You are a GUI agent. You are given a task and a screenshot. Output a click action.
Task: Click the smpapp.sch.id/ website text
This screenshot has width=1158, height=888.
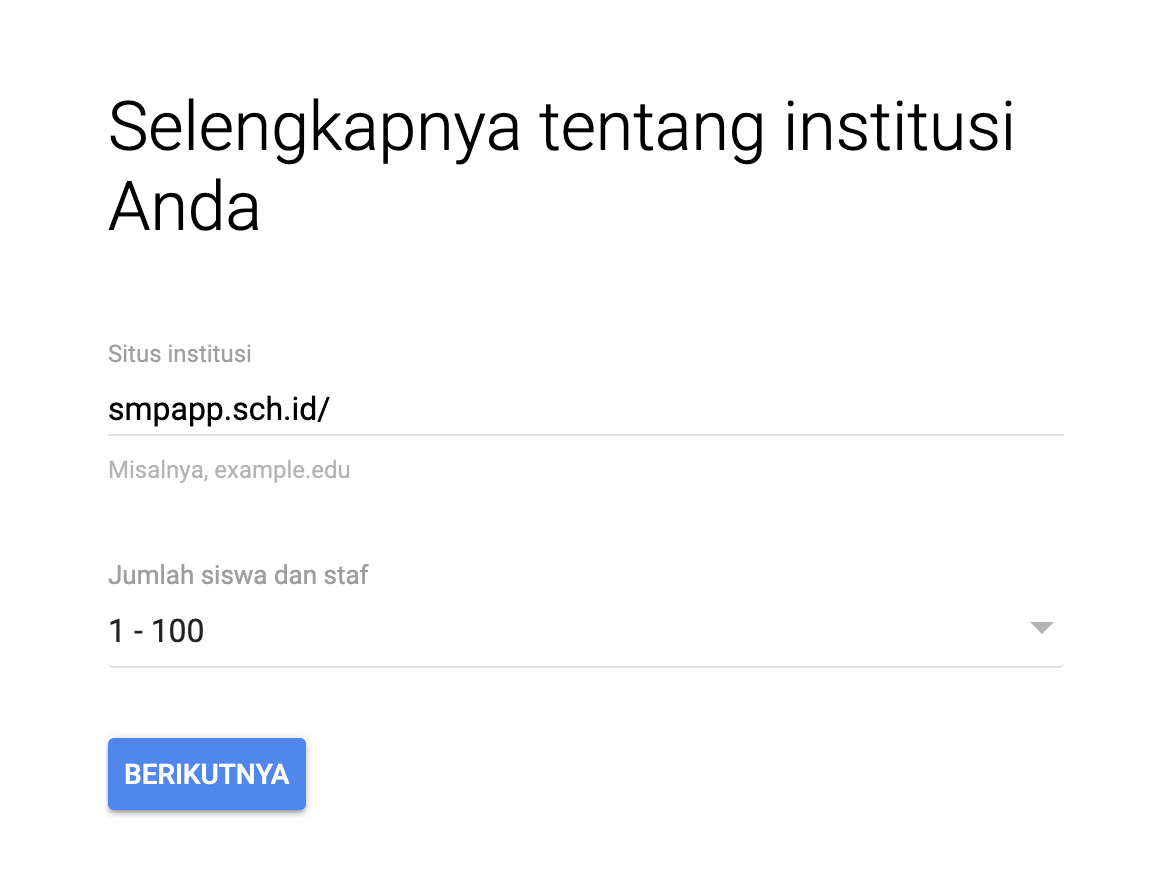219,408
